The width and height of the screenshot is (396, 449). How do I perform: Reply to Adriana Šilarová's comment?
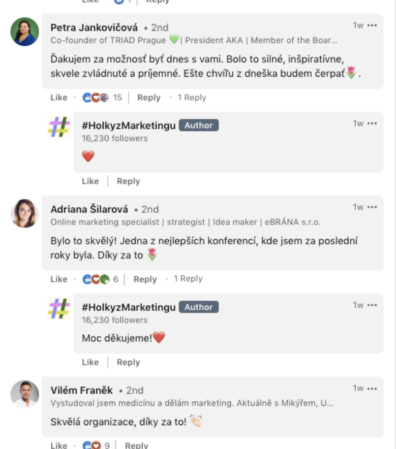tap(145, 279)
